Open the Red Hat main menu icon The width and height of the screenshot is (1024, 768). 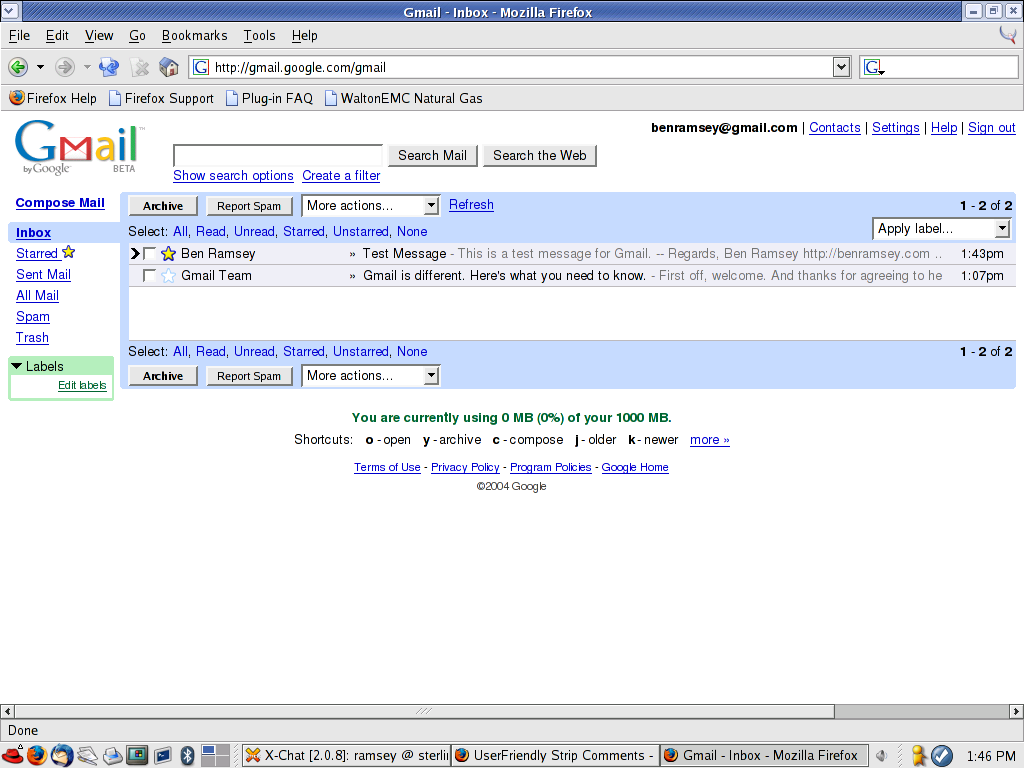click(x=14, y=755)
